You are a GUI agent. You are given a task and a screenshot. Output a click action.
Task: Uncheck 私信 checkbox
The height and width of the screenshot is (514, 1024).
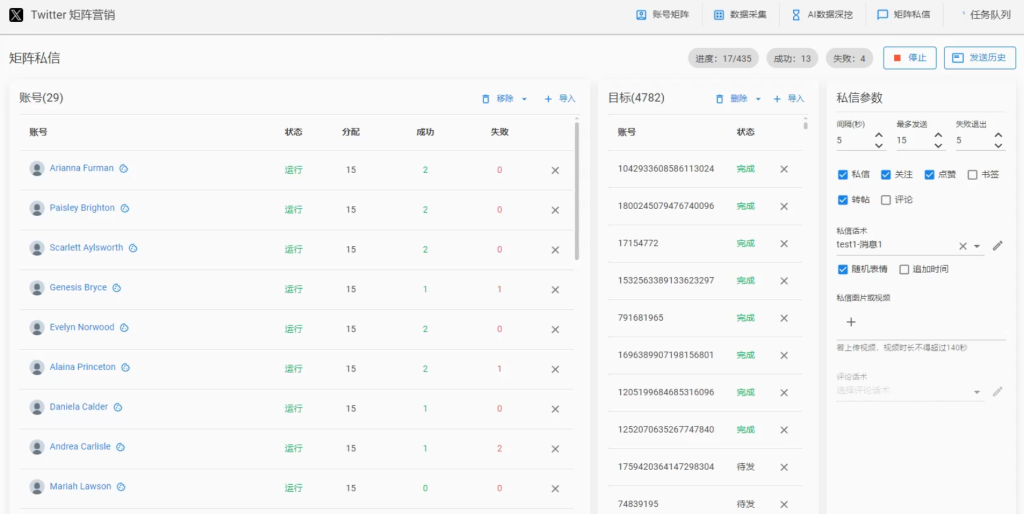pos(842,174)
